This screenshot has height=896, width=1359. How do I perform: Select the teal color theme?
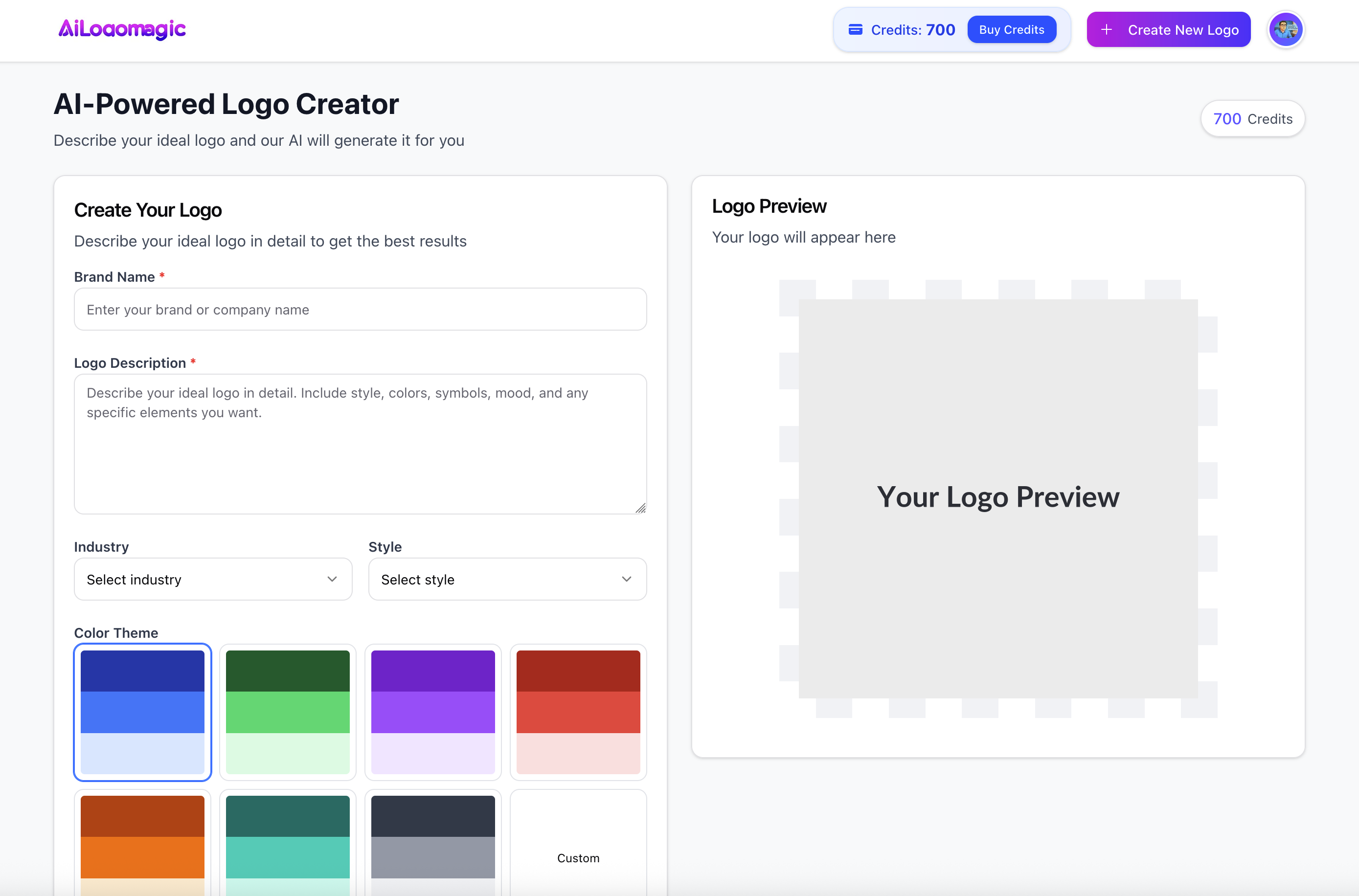pyautogui.click(x=288, y=844)
